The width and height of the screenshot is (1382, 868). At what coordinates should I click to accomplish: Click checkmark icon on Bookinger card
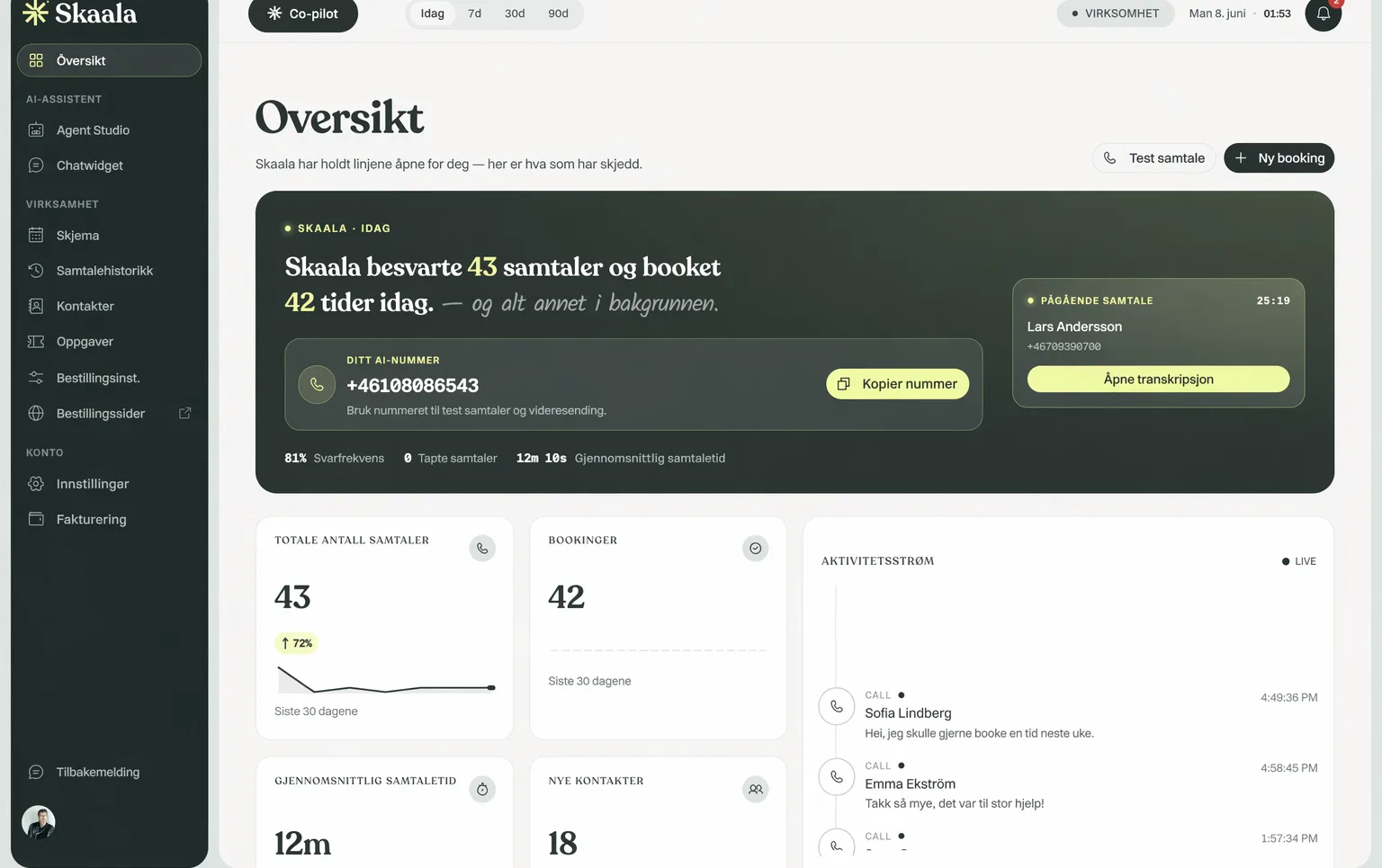click(x=756, y=548)
